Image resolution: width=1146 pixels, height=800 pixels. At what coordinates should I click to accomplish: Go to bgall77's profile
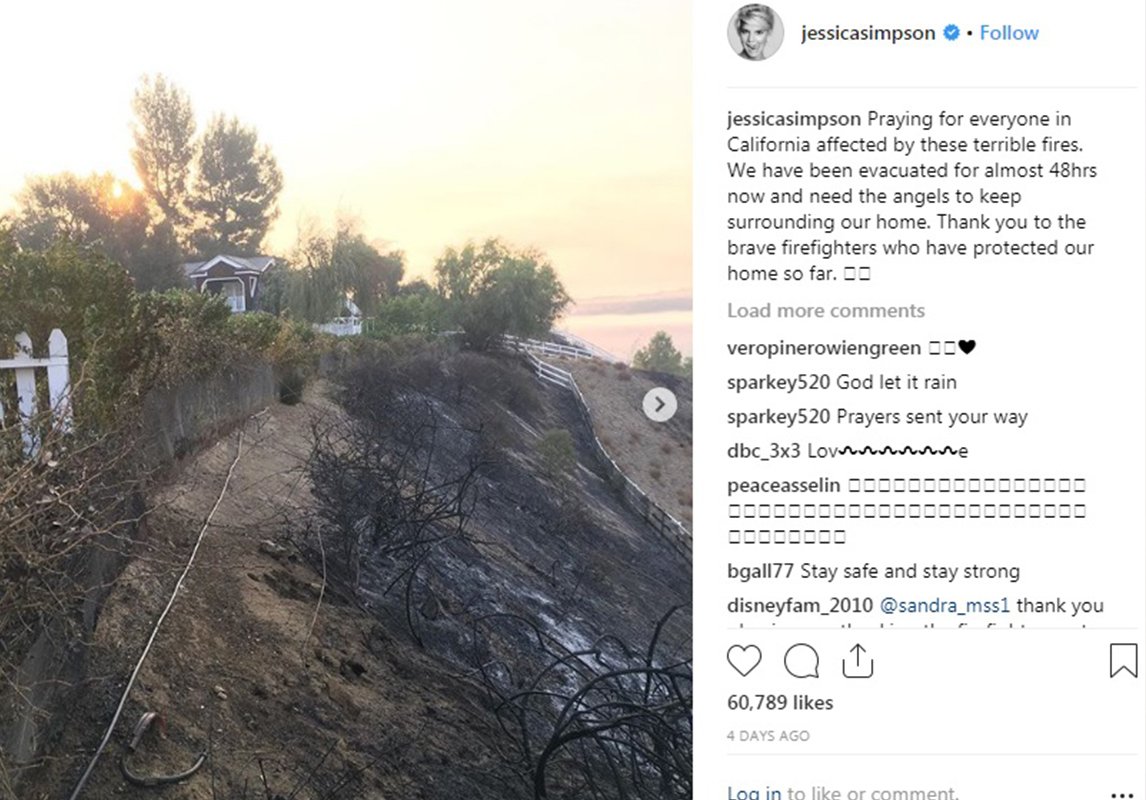click(760, 571)
